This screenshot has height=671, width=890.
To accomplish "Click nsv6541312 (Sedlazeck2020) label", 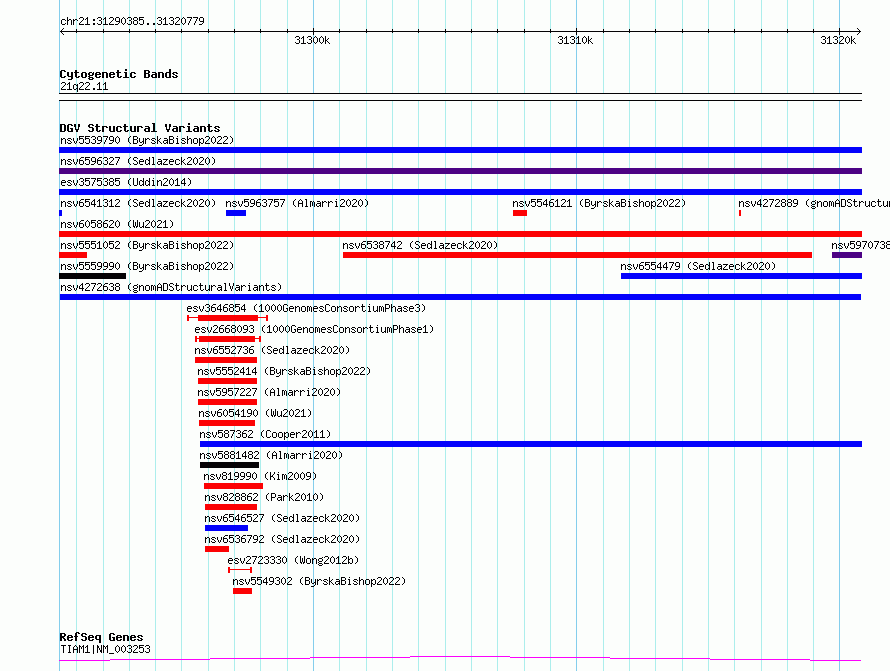I will 138,203.
